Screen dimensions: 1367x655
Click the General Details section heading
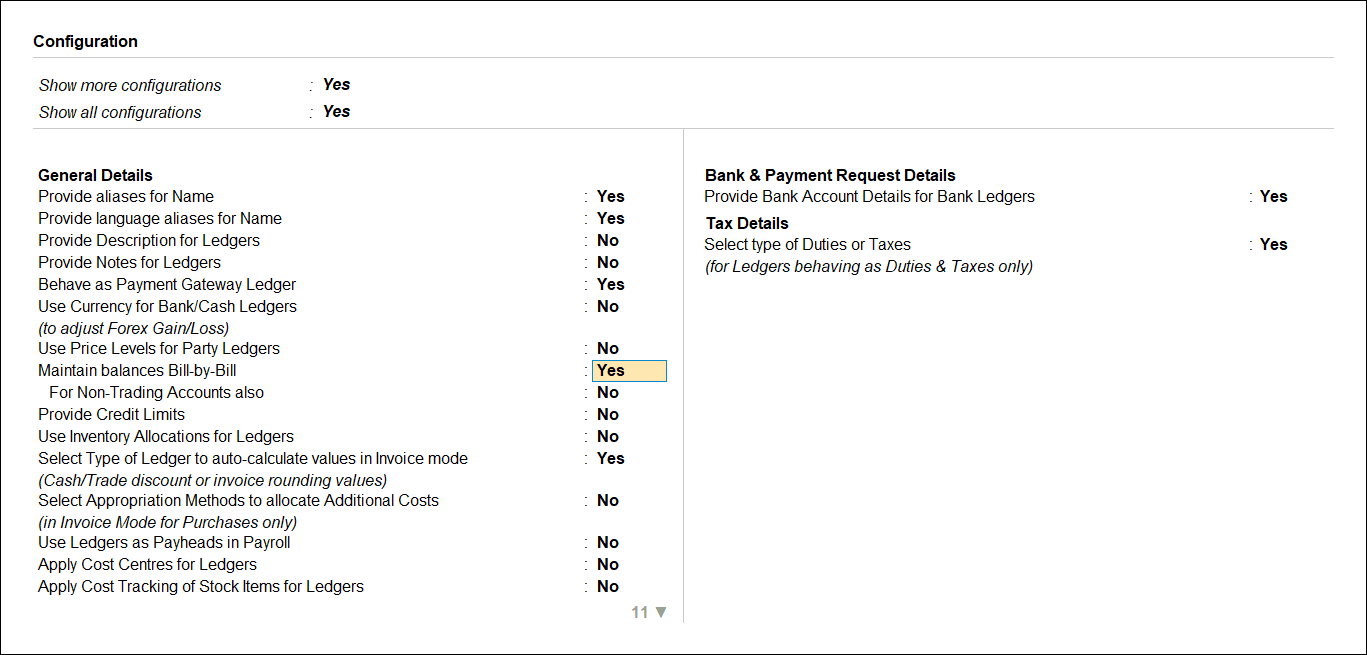coord(95,176)
